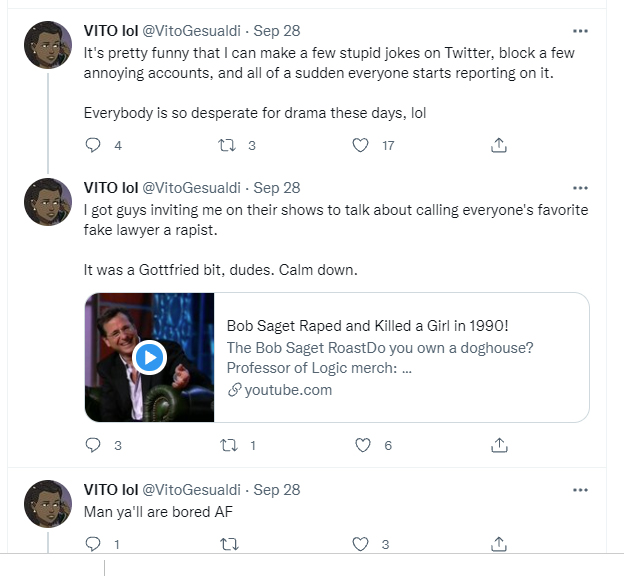The width and height of the screenshot is (624, 576).
Task: Retweet the 'bored AF' tweet
Action: pyautogui.click(x=227, y=545)
